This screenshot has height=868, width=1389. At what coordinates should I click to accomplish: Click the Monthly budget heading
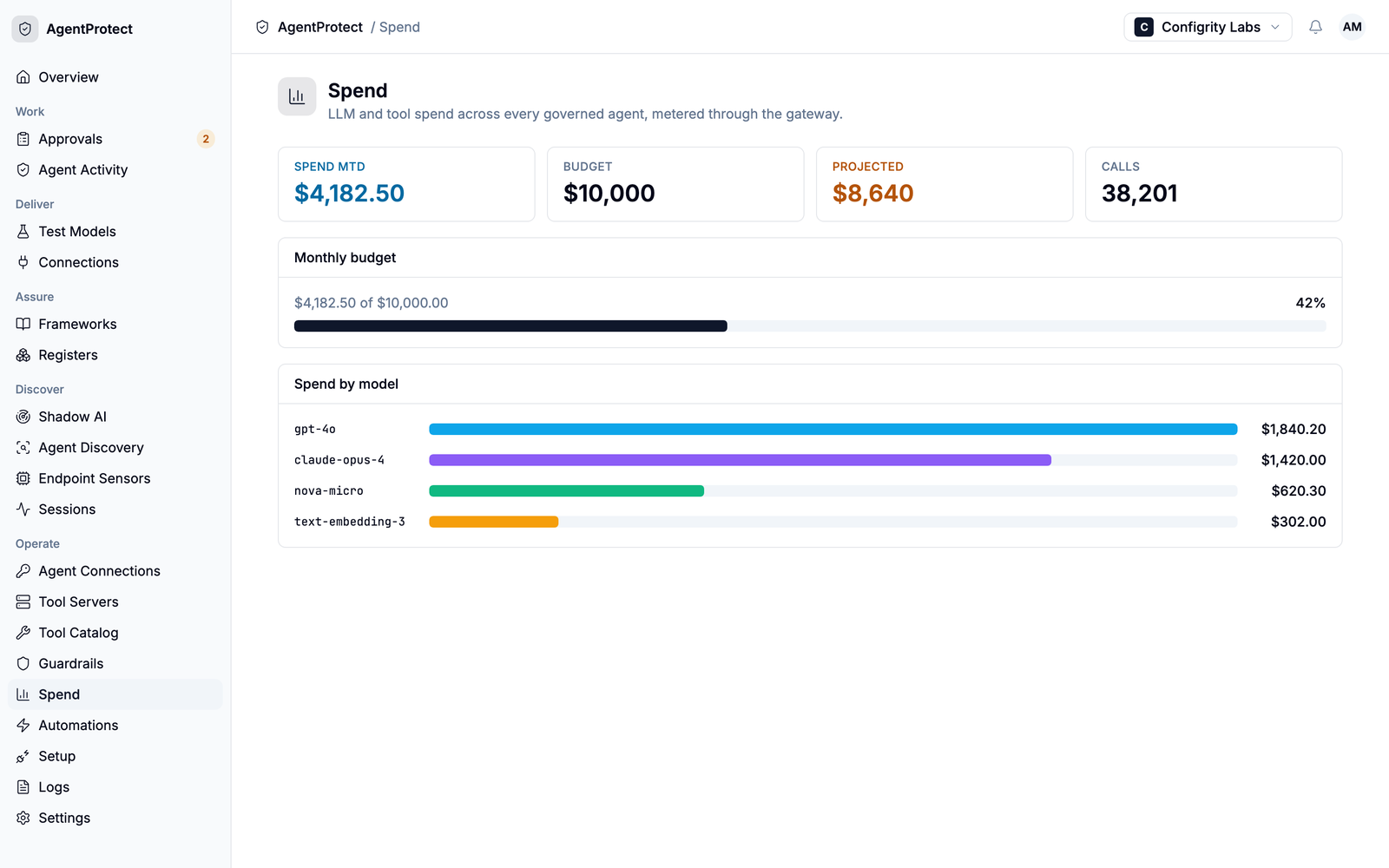click(345, 258)
